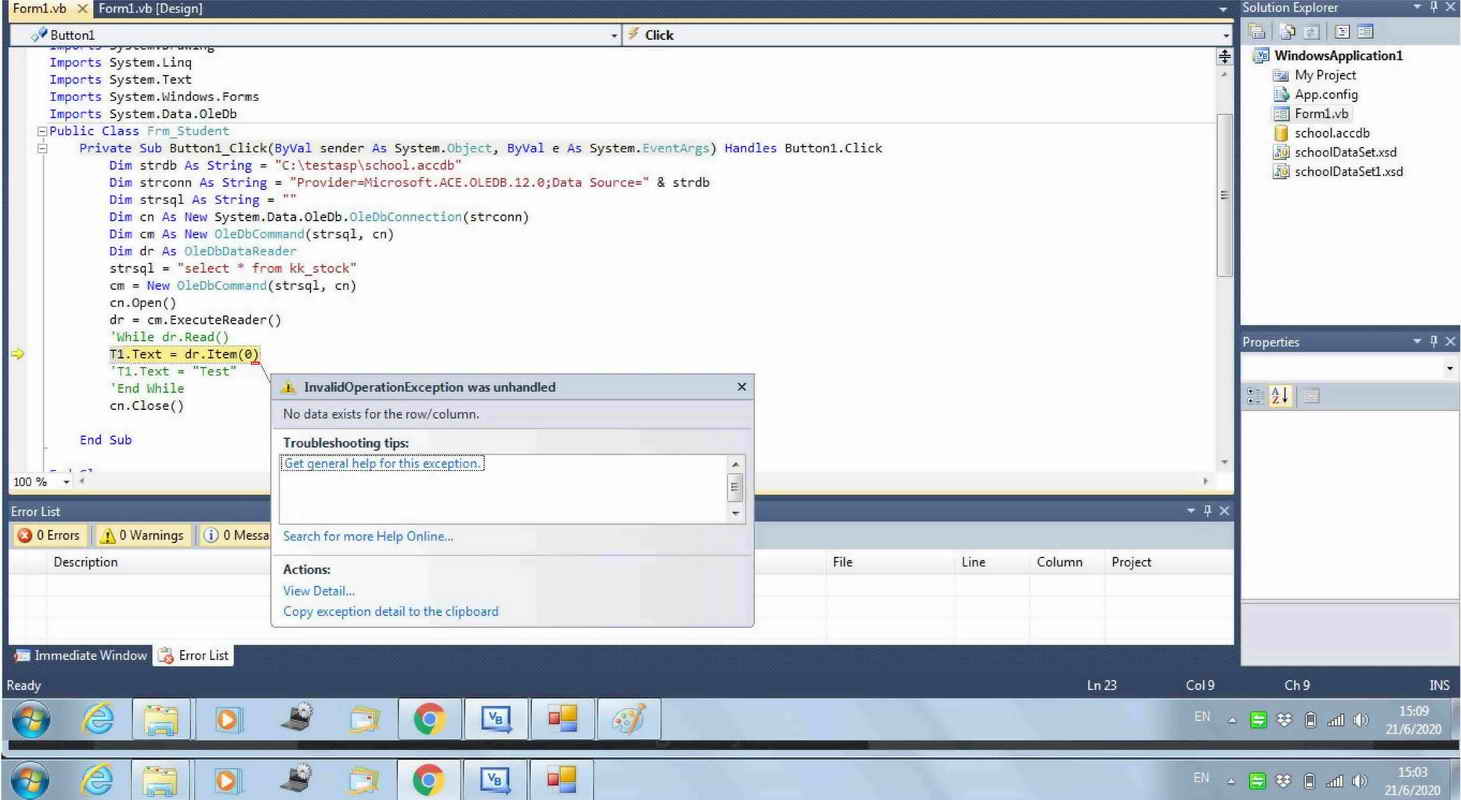1461x800 pixels.
Task: Click the code line 'T1.Text = dr.Item(0)'
Action: click(185, 354)
